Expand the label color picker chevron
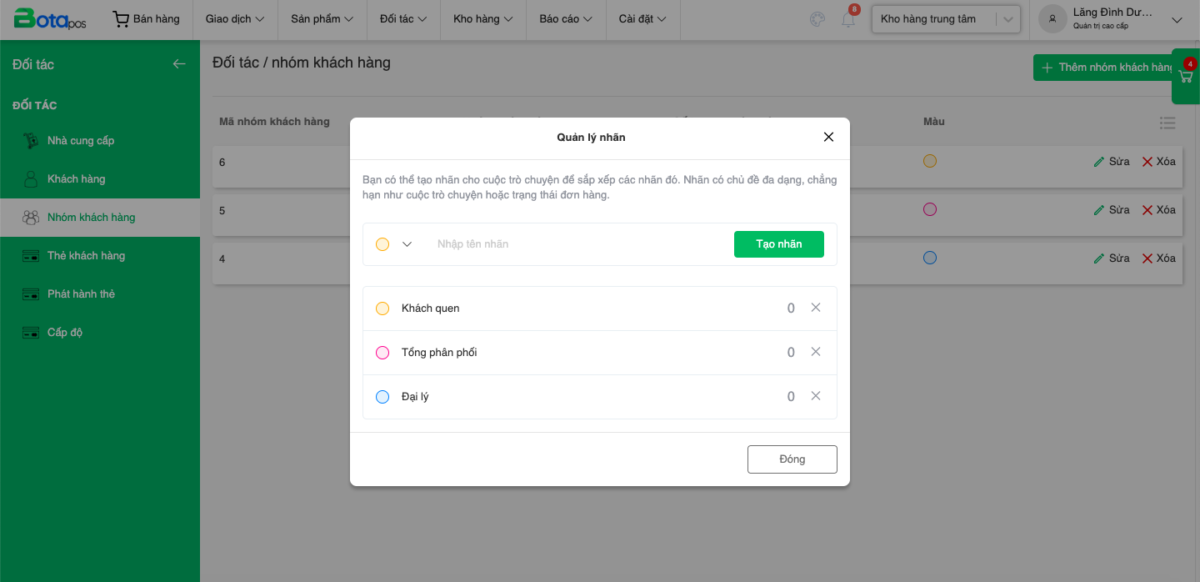 pos(407,244)
